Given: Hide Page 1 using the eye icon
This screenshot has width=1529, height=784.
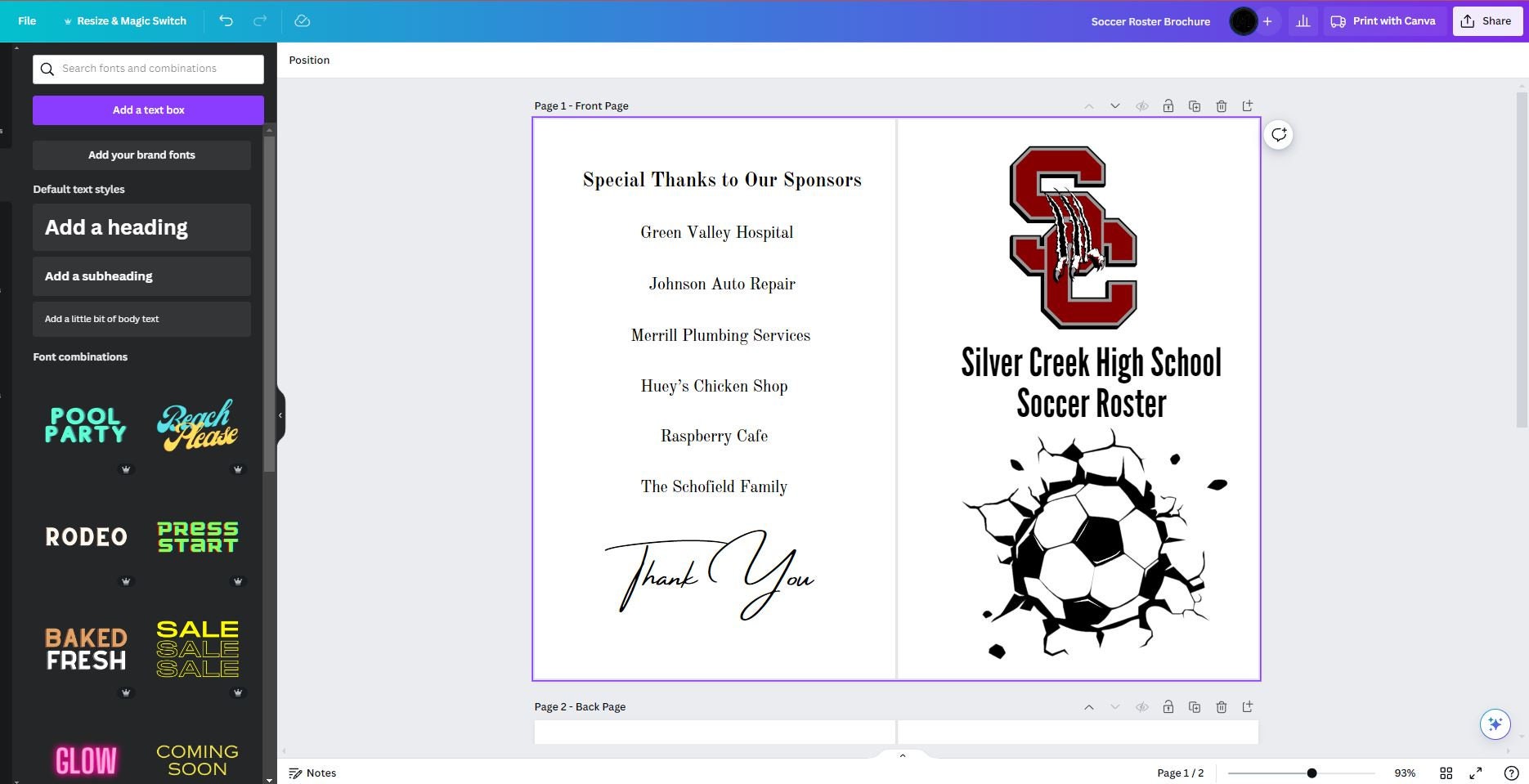Looking at the screenshot, I should [1141, 105].
